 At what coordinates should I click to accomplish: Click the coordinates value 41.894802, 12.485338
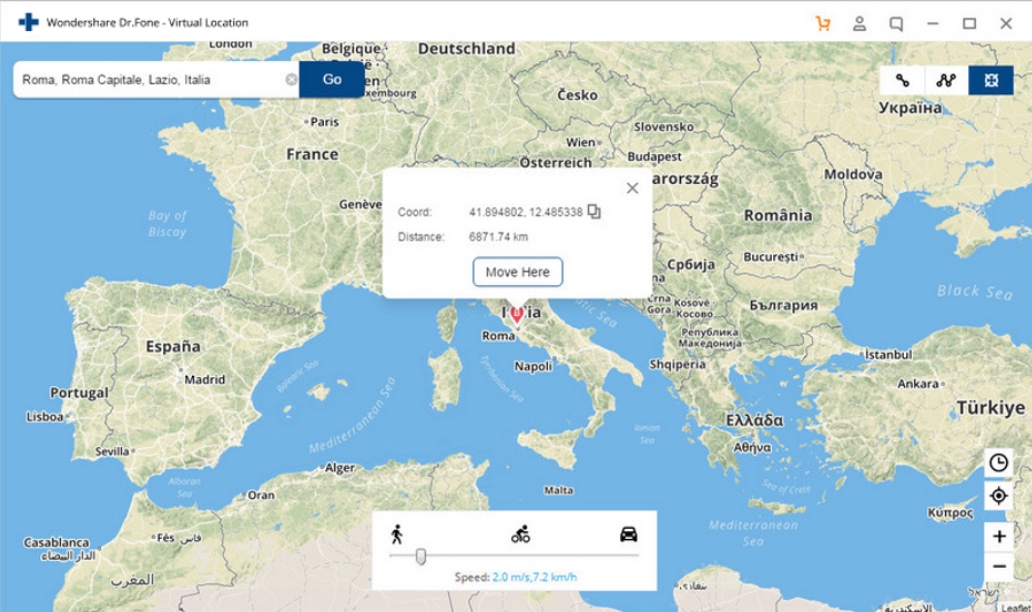click(x=525, y=212)
